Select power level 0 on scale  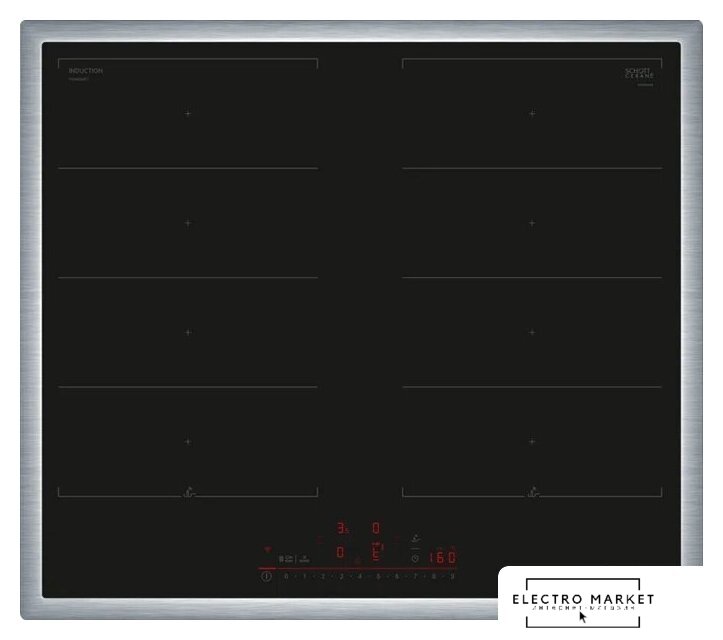click(x=286, y=577)
